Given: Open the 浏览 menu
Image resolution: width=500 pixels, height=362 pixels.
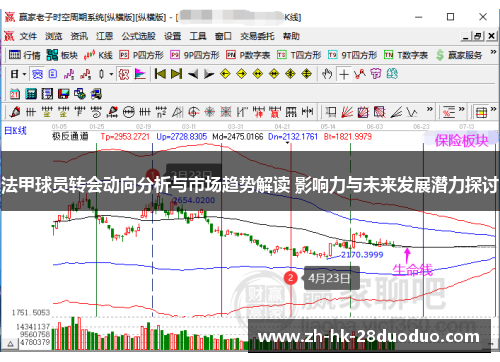Looking at the screenshot, I should (54, 36).
